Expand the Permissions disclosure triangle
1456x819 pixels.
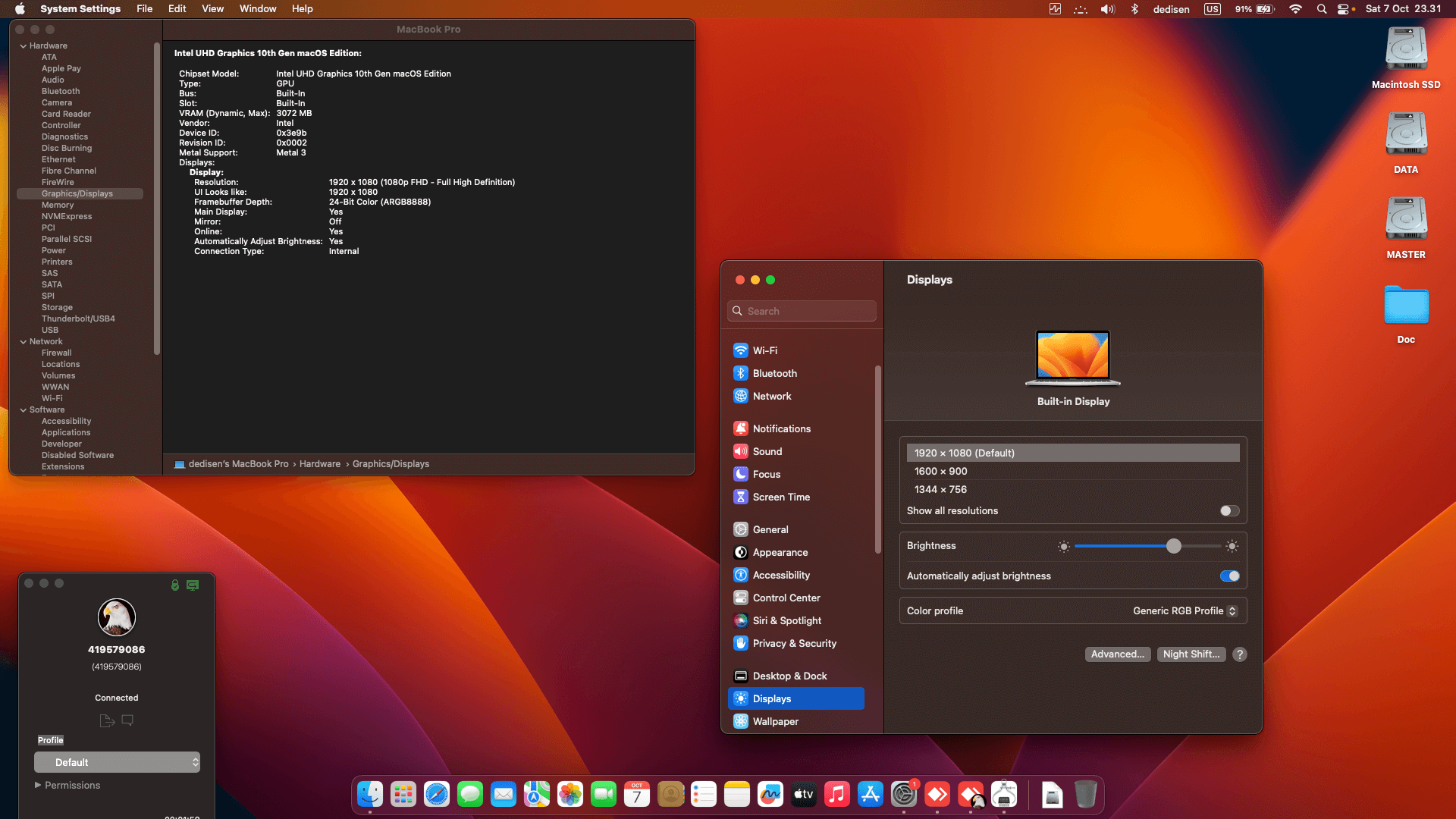pyautogui.click(x=38, y=785)
